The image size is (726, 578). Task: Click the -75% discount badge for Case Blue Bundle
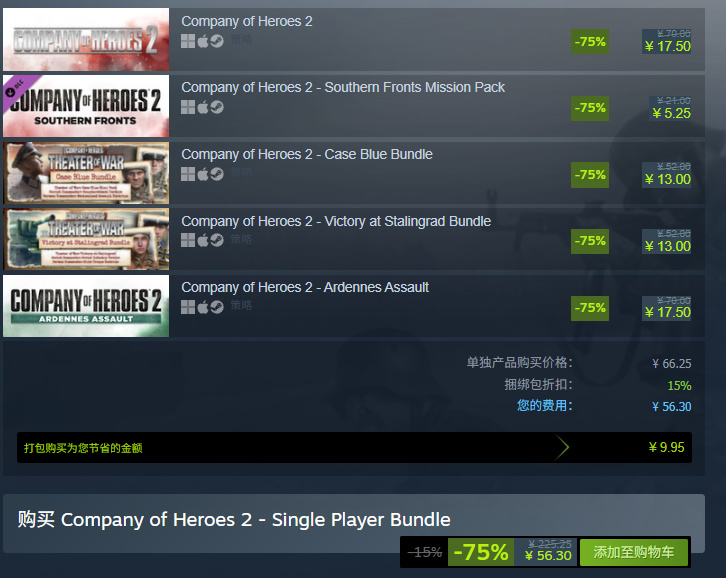(590, 175)
